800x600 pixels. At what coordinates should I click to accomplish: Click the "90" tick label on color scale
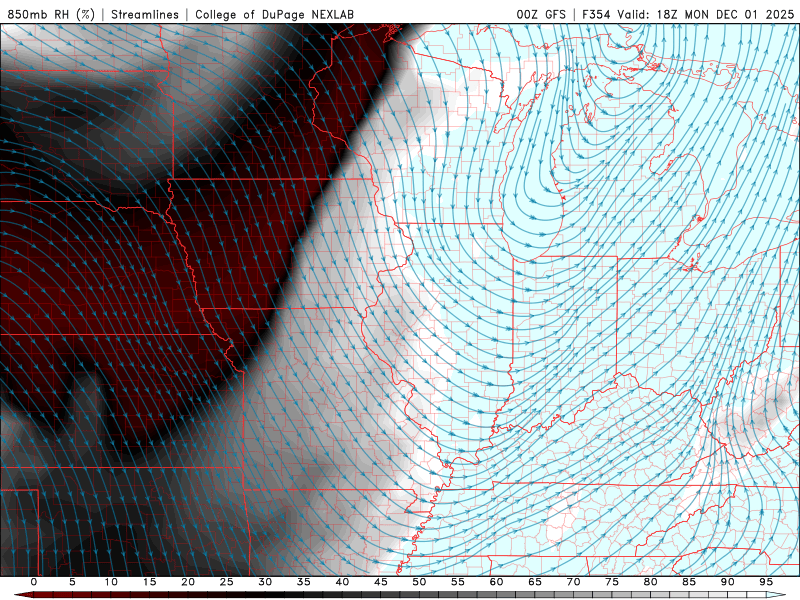tap(728, 582)
